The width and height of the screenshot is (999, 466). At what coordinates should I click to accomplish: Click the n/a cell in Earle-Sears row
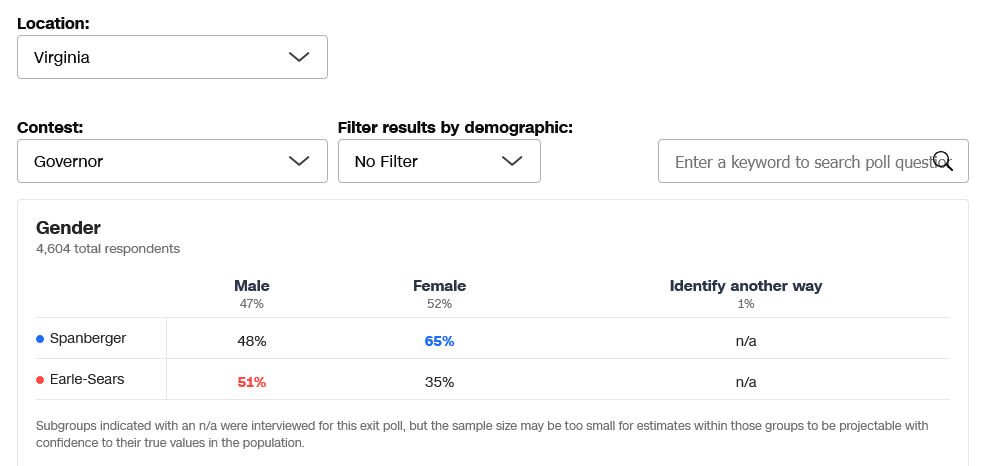click(746, 382)
